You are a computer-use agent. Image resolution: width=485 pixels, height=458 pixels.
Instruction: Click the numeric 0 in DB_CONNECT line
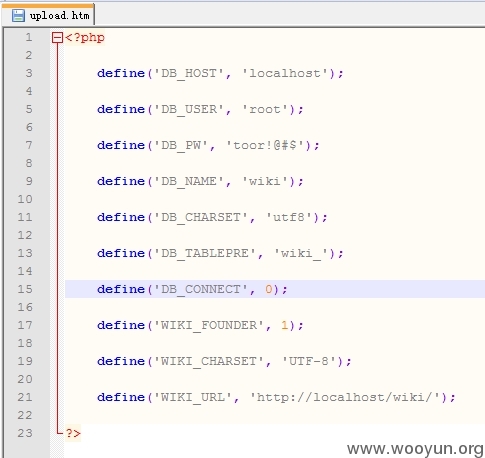(269, 289)
